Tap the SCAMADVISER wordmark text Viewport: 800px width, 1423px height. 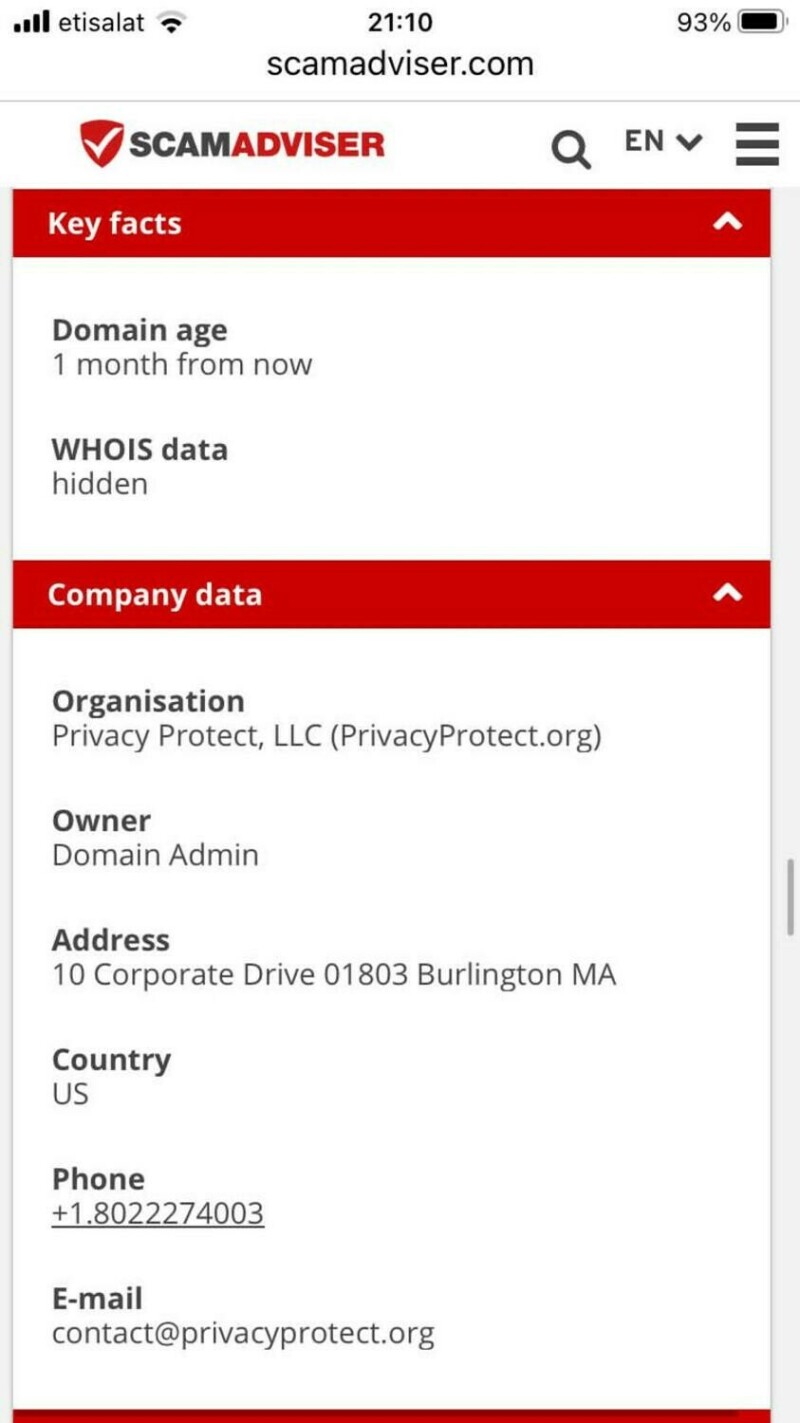[256, 144]
